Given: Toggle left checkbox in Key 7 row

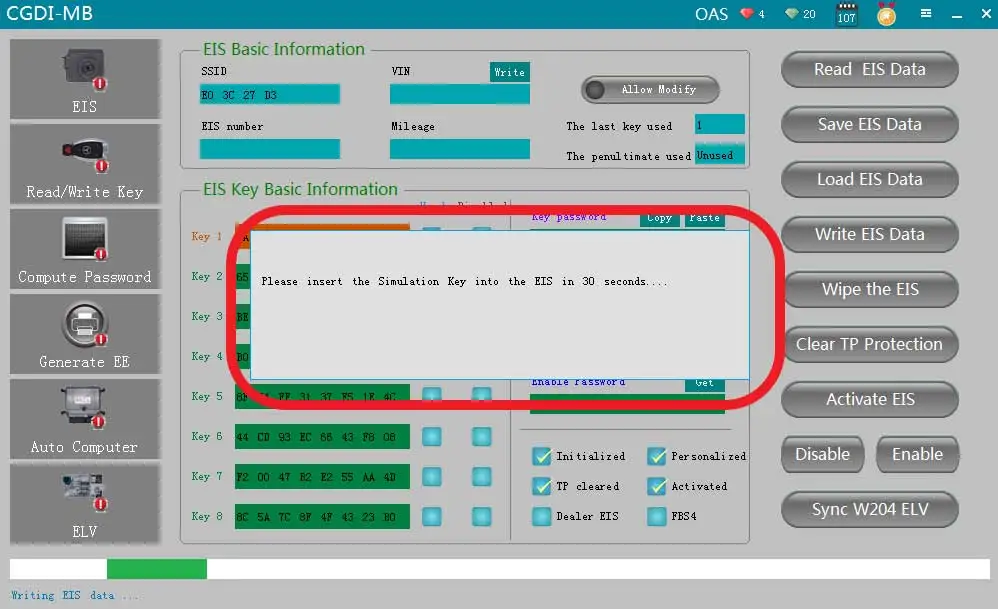Looking at the screenshot, I should 432,477.
